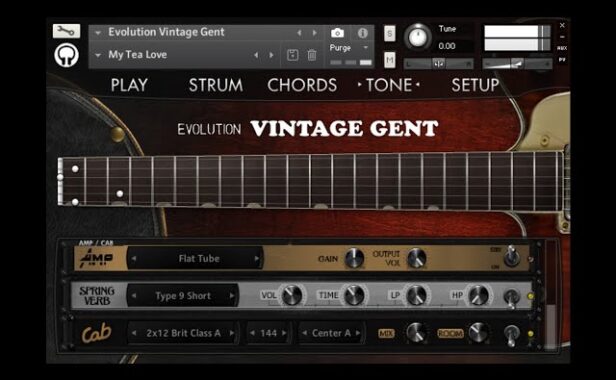The image size is (616, 380).
Task: Take a snapshot with the camera icon
Action: tap(337, 33)
